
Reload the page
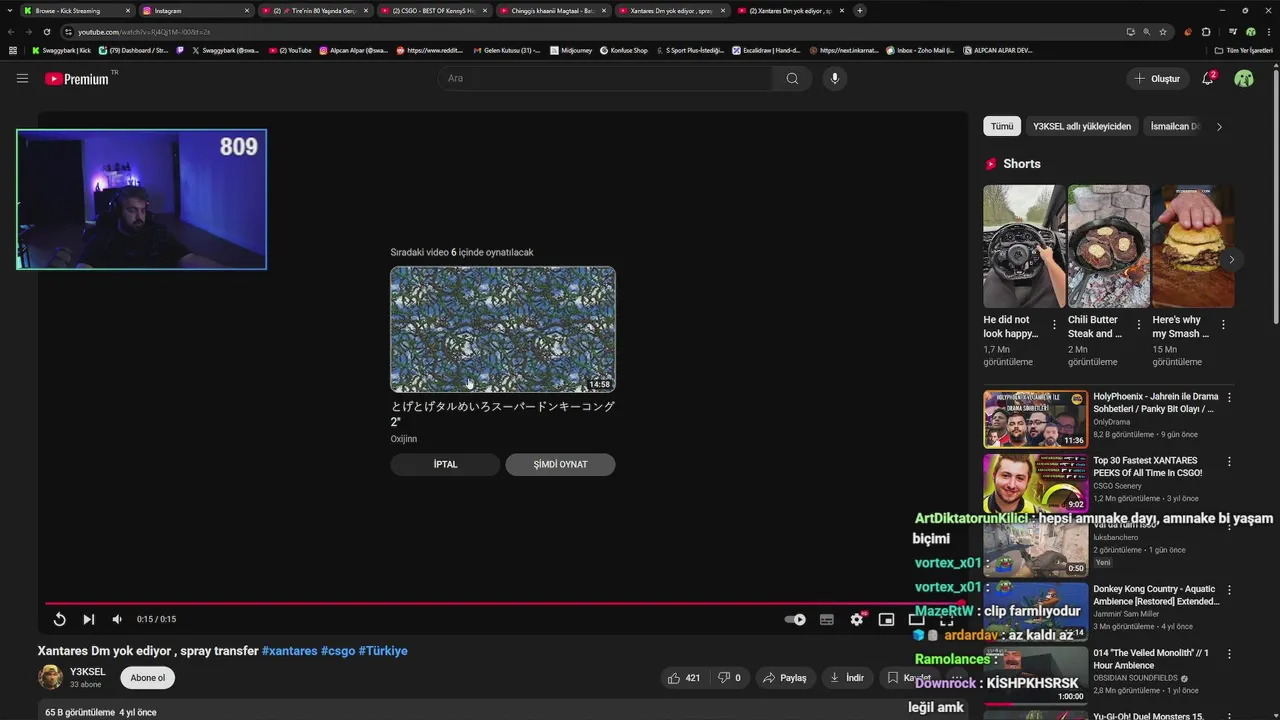(x=46, y=32)
